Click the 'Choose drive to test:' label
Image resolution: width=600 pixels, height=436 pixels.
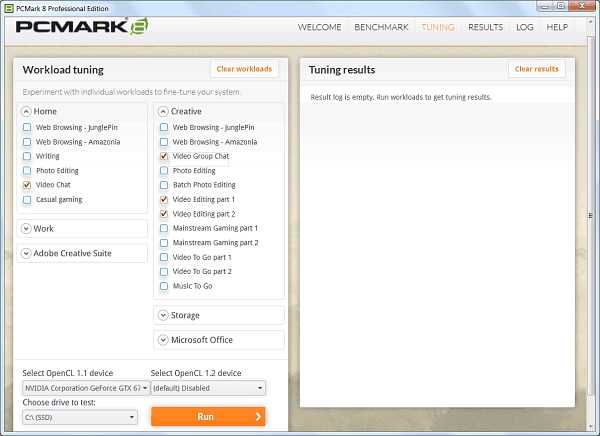point(59,402)
